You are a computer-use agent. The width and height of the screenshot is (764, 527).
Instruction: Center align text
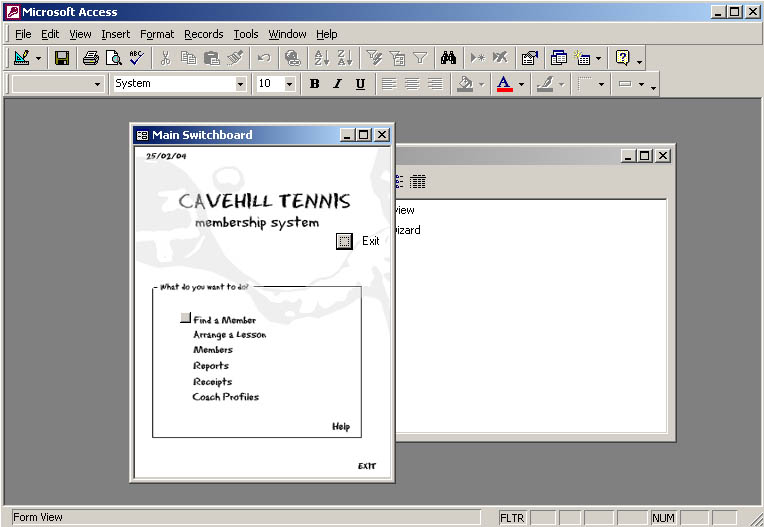[412, 84]
